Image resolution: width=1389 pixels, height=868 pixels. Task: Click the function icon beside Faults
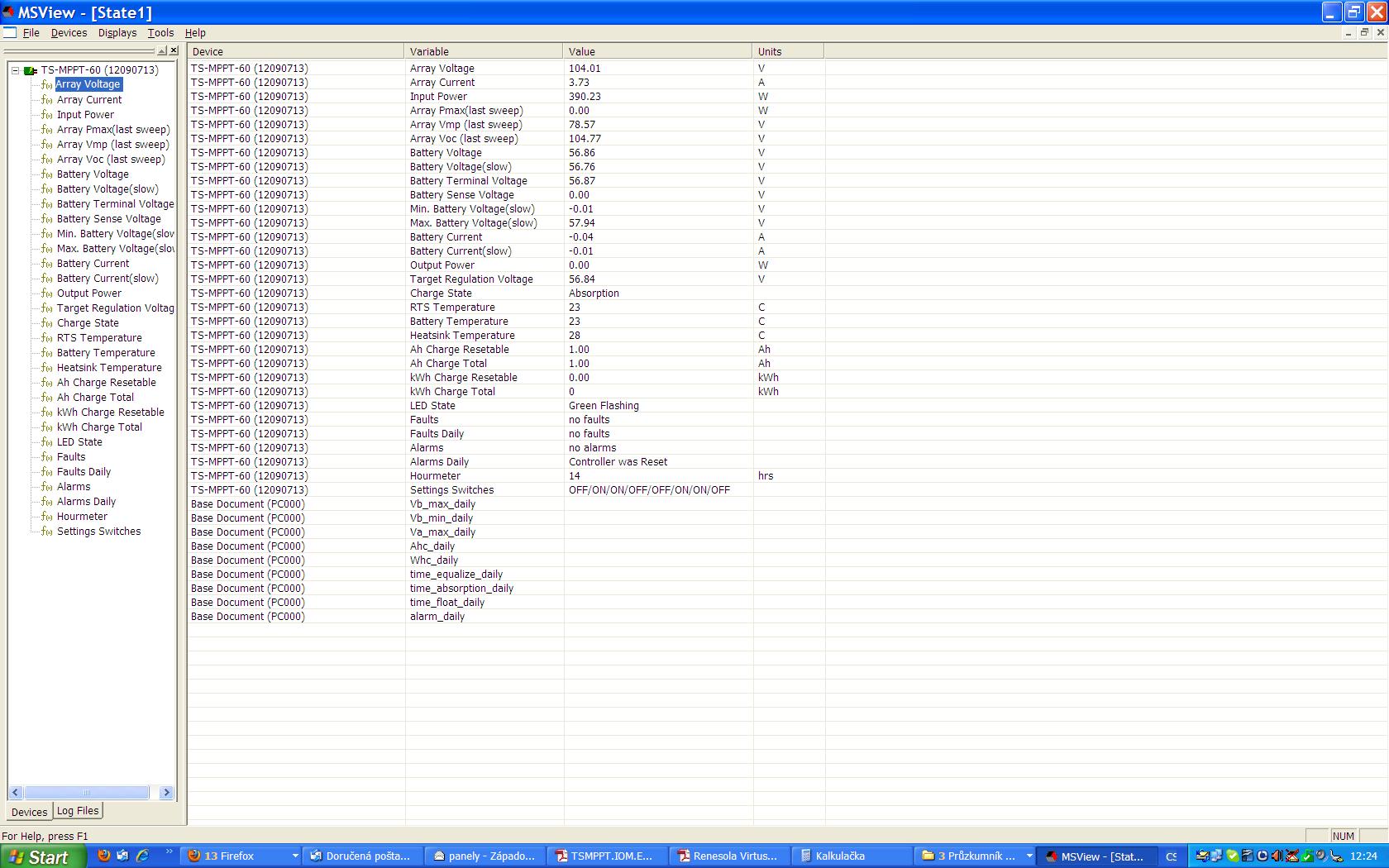[x=47, y=457]
